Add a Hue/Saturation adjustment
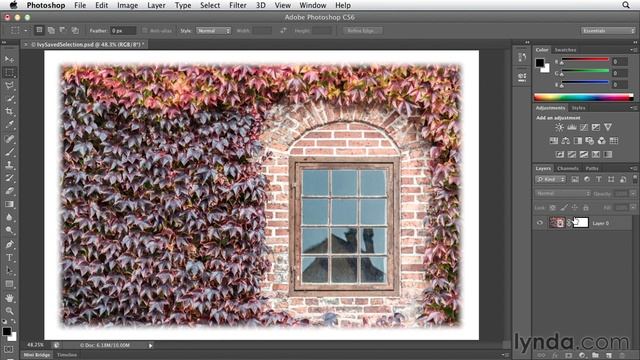Viewport: 640px width, 360px height. 553,141
